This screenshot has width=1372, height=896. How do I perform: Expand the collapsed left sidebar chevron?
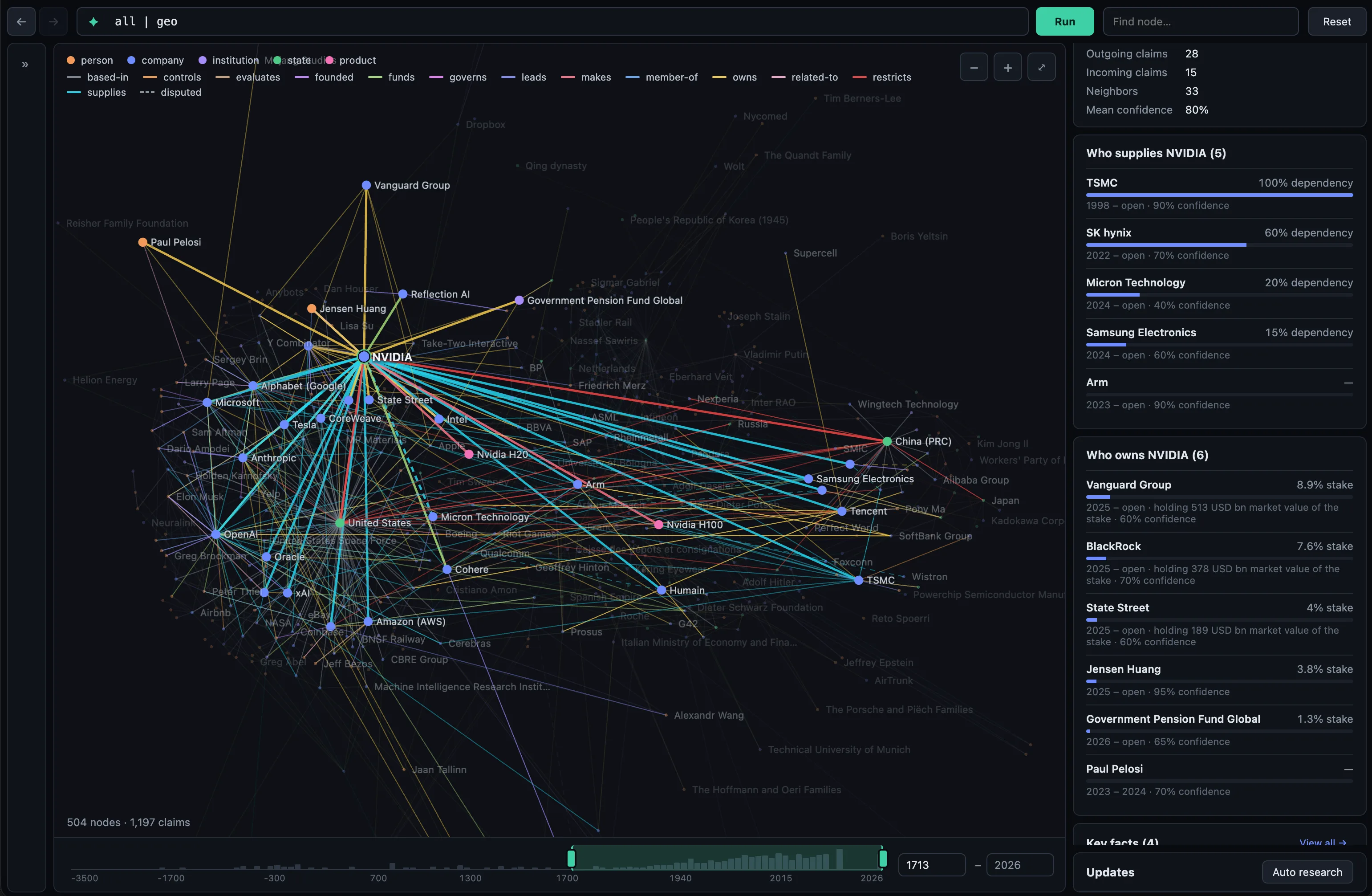click(25, 65)
